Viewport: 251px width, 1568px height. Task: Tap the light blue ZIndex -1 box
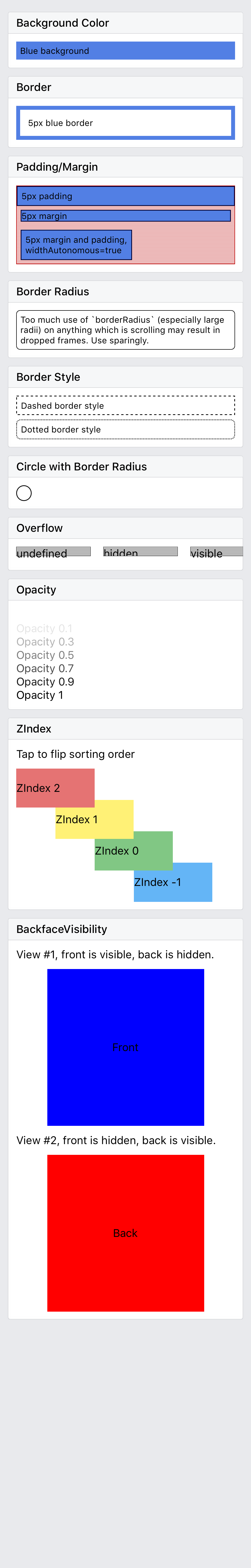(173, 881)
